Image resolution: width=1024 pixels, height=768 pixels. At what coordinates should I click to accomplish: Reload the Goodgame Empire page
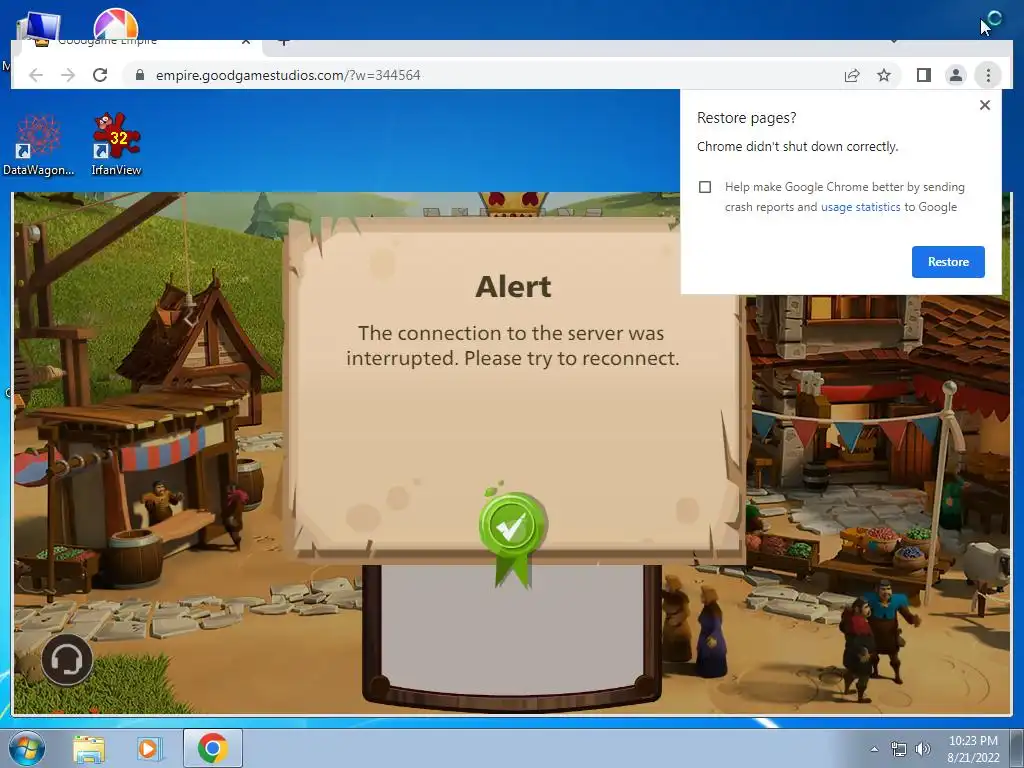click(100, 75)
